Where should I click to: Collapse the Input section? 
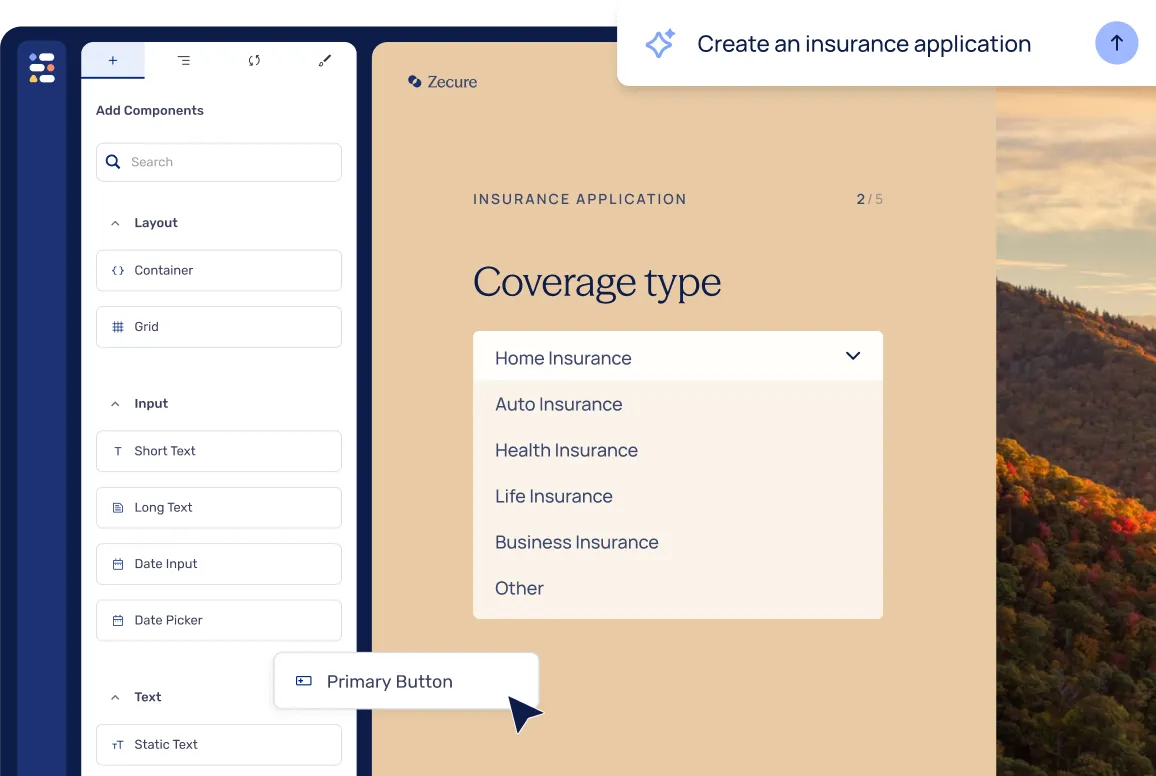click(115, 404)
